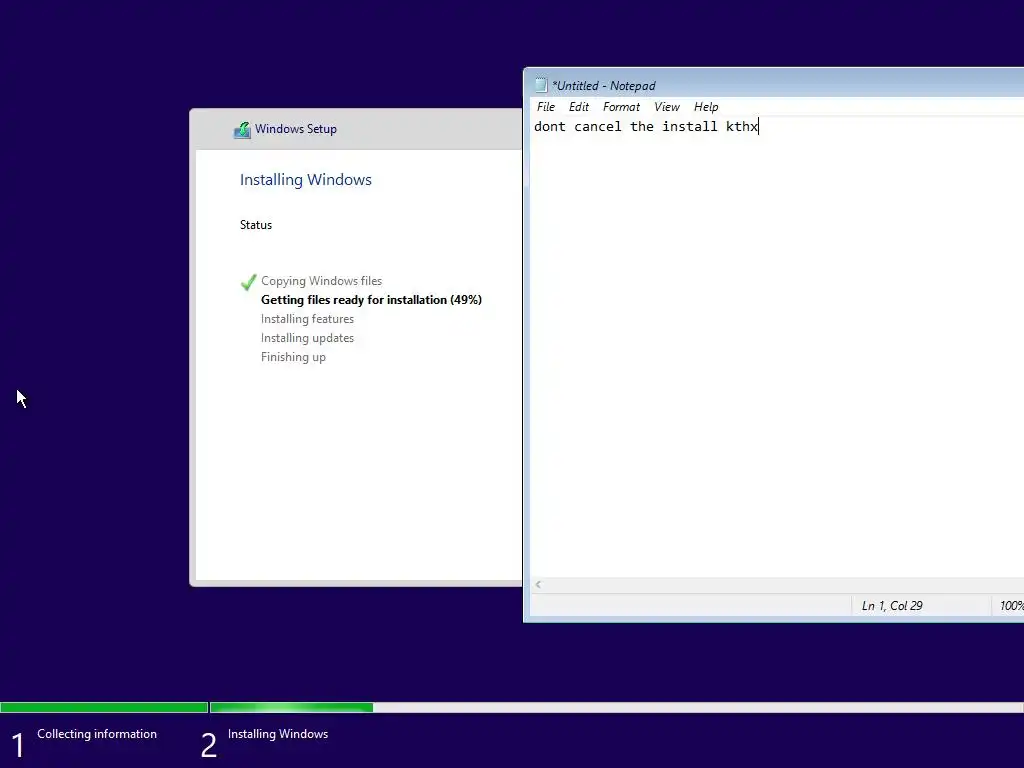Click the 'Finishing up' step
The width and height of the screenshot is (1024, 768).
[293, 357]
